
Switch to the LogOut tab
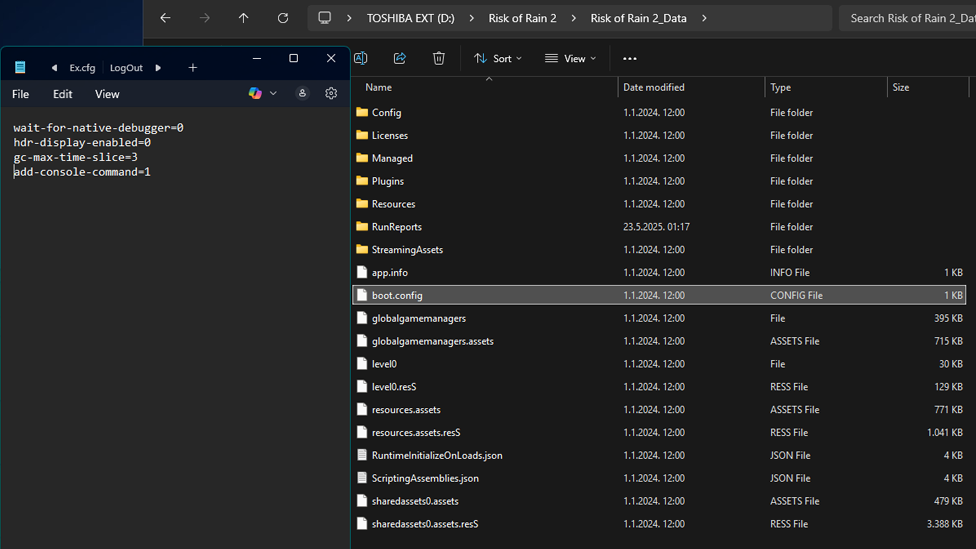126,67
